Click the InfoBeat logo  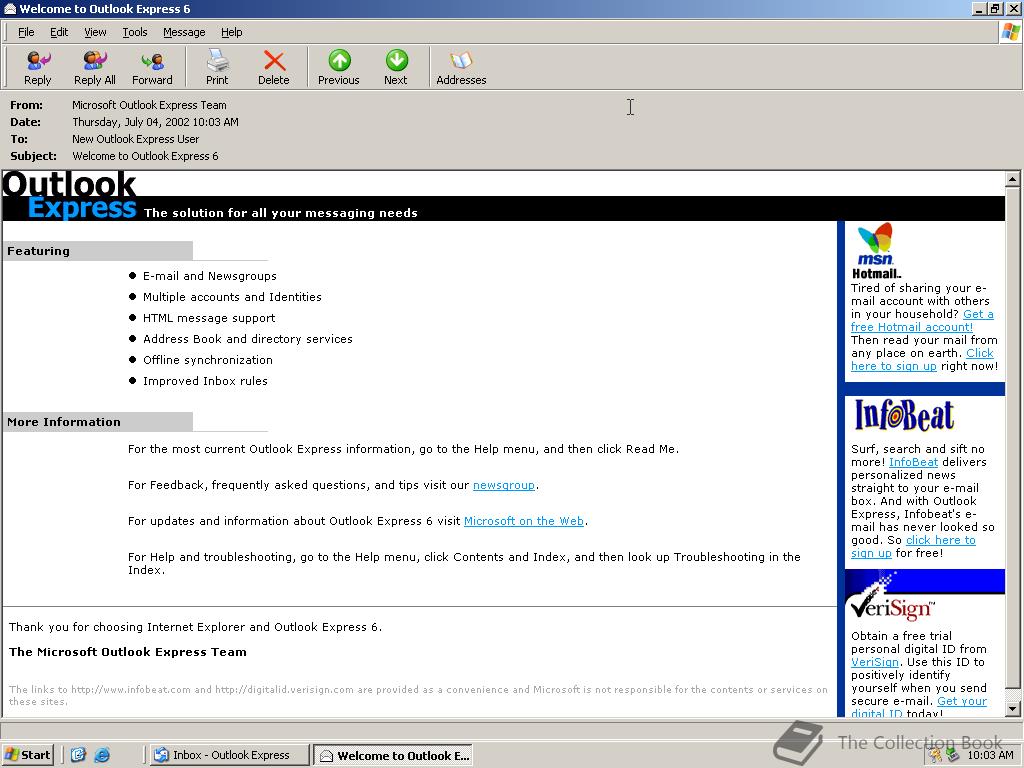(x=904, y=415)
